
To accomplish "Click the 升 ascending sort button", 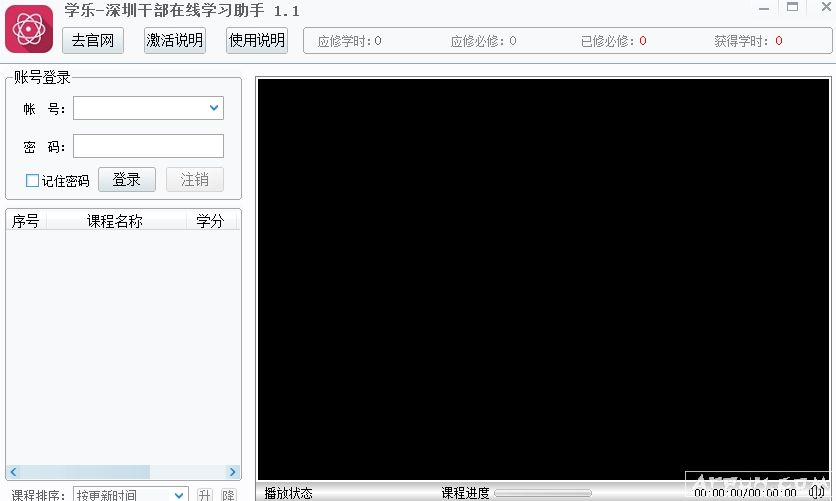I will [205, 495].
